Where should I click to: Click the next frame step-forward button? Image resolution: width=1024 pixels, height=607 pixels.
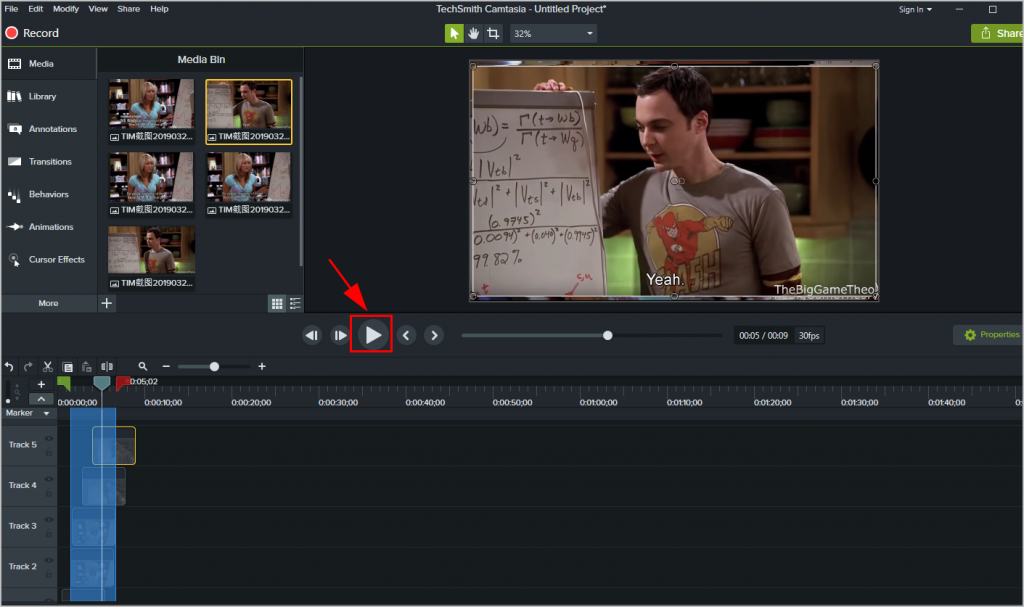(x=340, y=335)
